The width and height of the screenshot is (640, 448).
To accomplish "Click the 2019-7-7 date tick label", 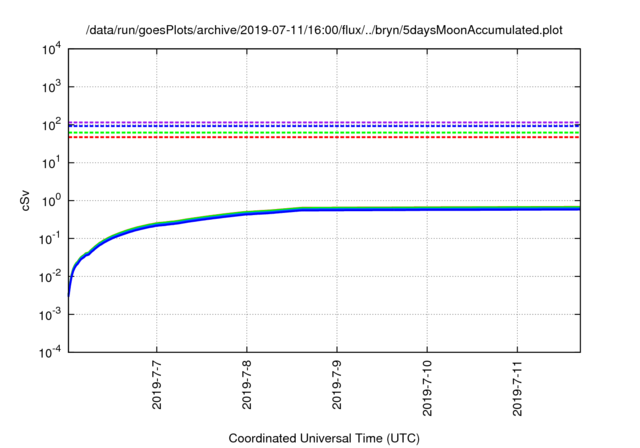I will point(157,385).
